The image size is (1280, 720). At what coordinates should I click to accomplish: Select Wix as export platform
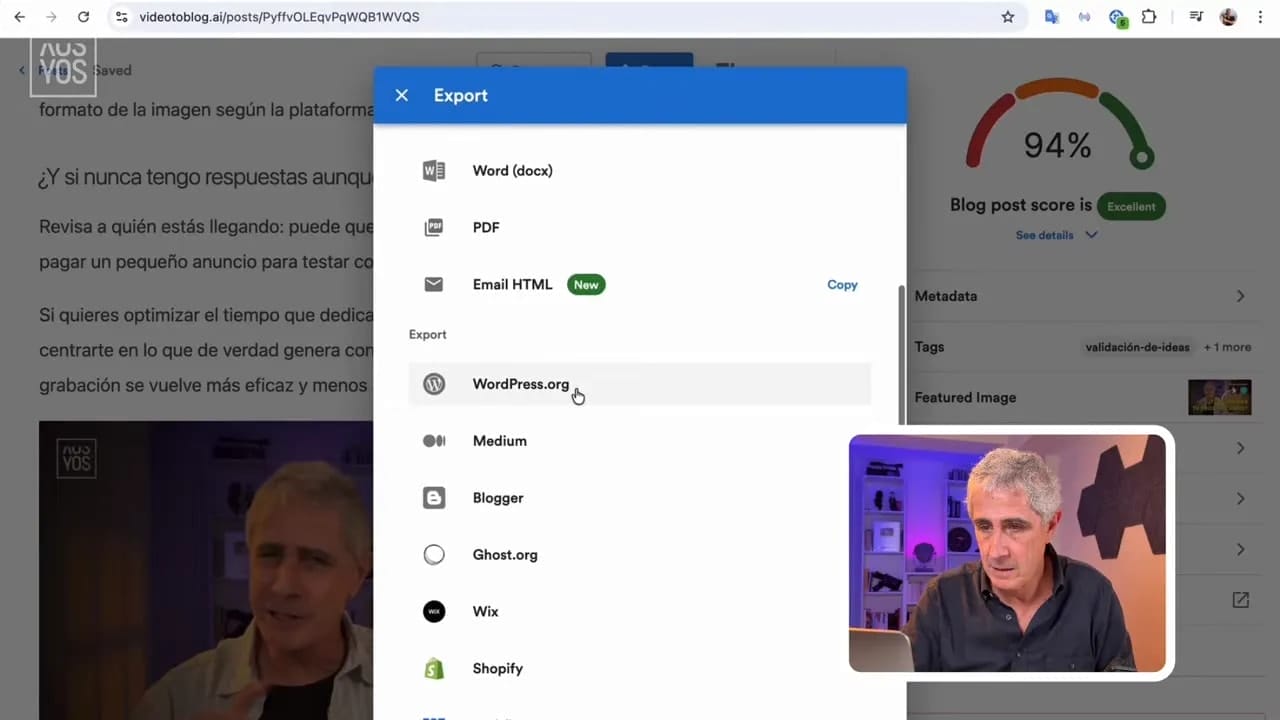click(640, 612)
